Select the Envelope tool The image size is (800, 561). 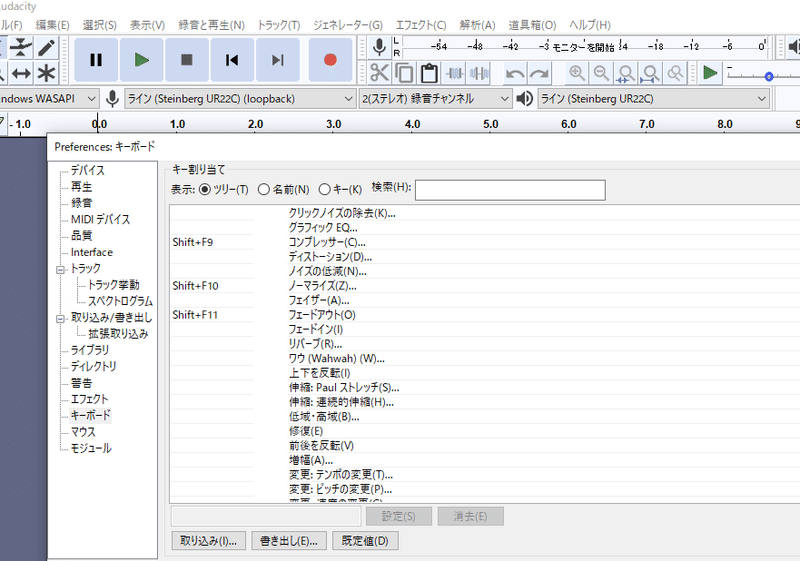pyautogui.click(x=21, y=47)
